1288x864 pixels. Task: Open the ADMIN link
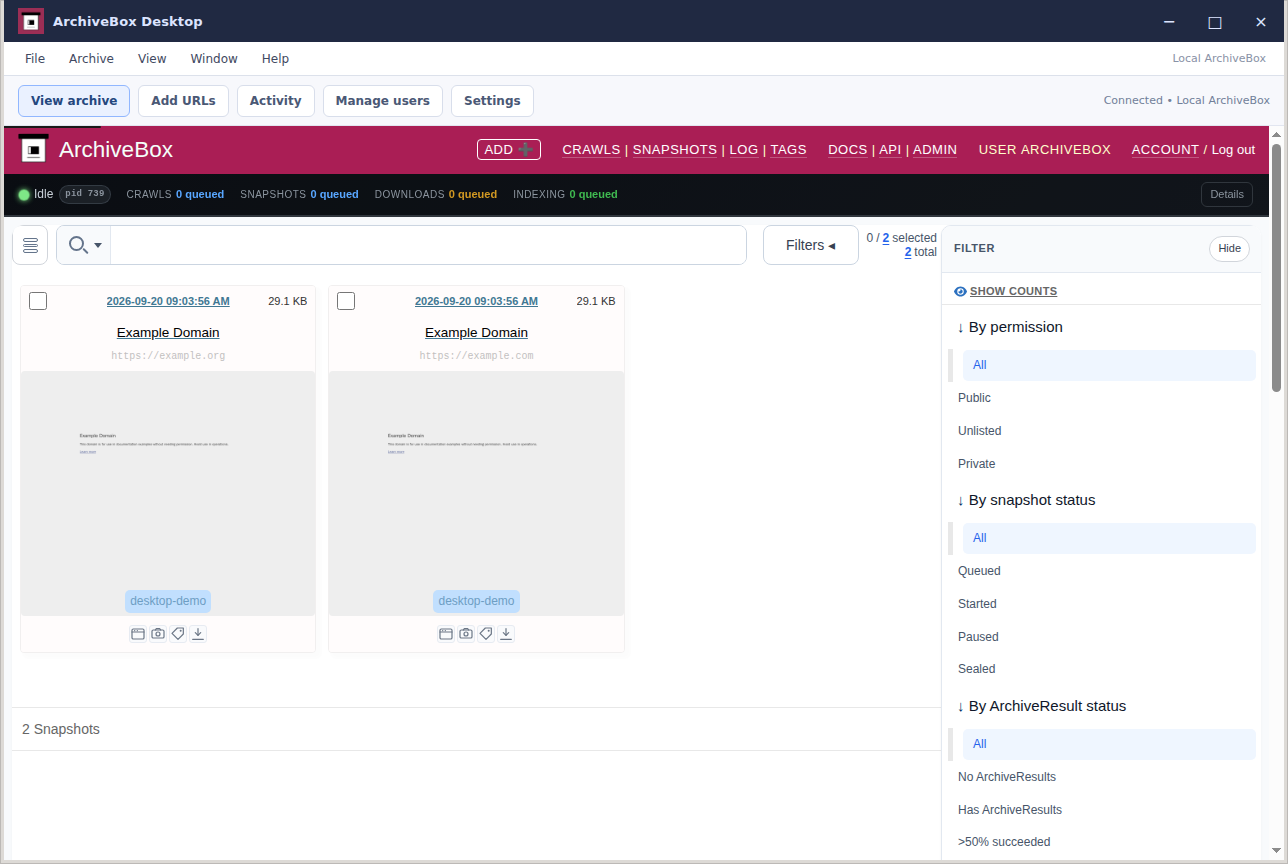(935, 150)
